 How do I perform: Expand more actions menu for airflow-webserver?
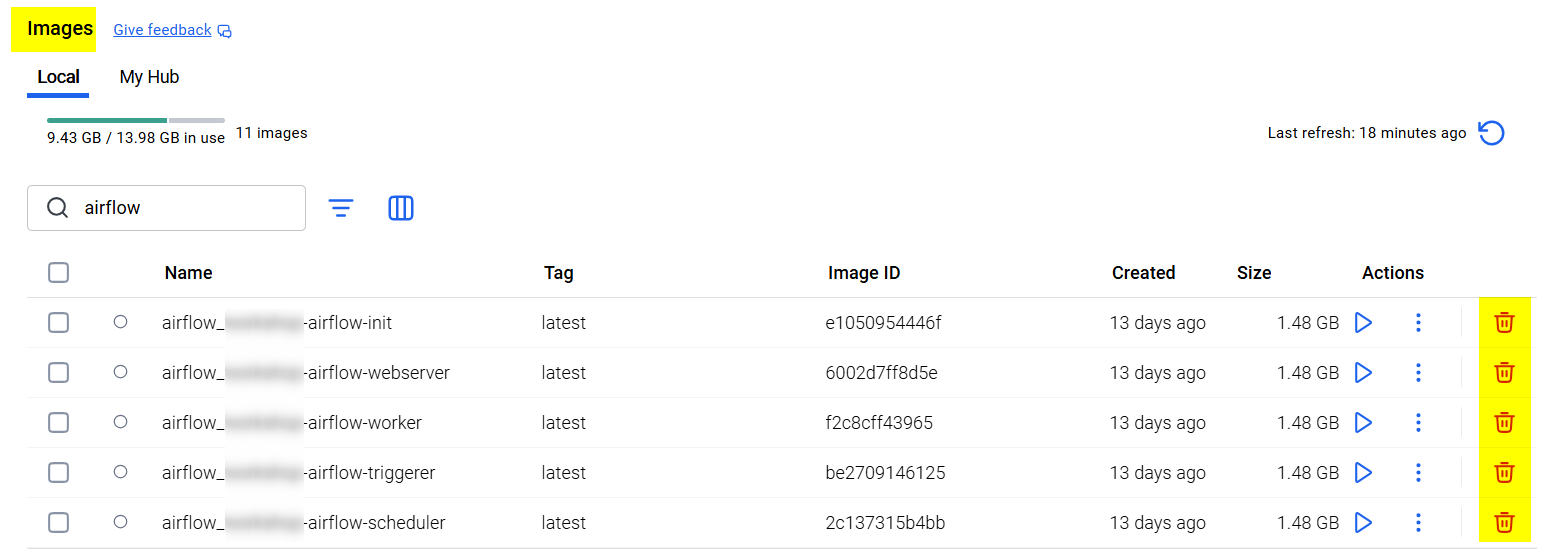[x=1418, y=372]
